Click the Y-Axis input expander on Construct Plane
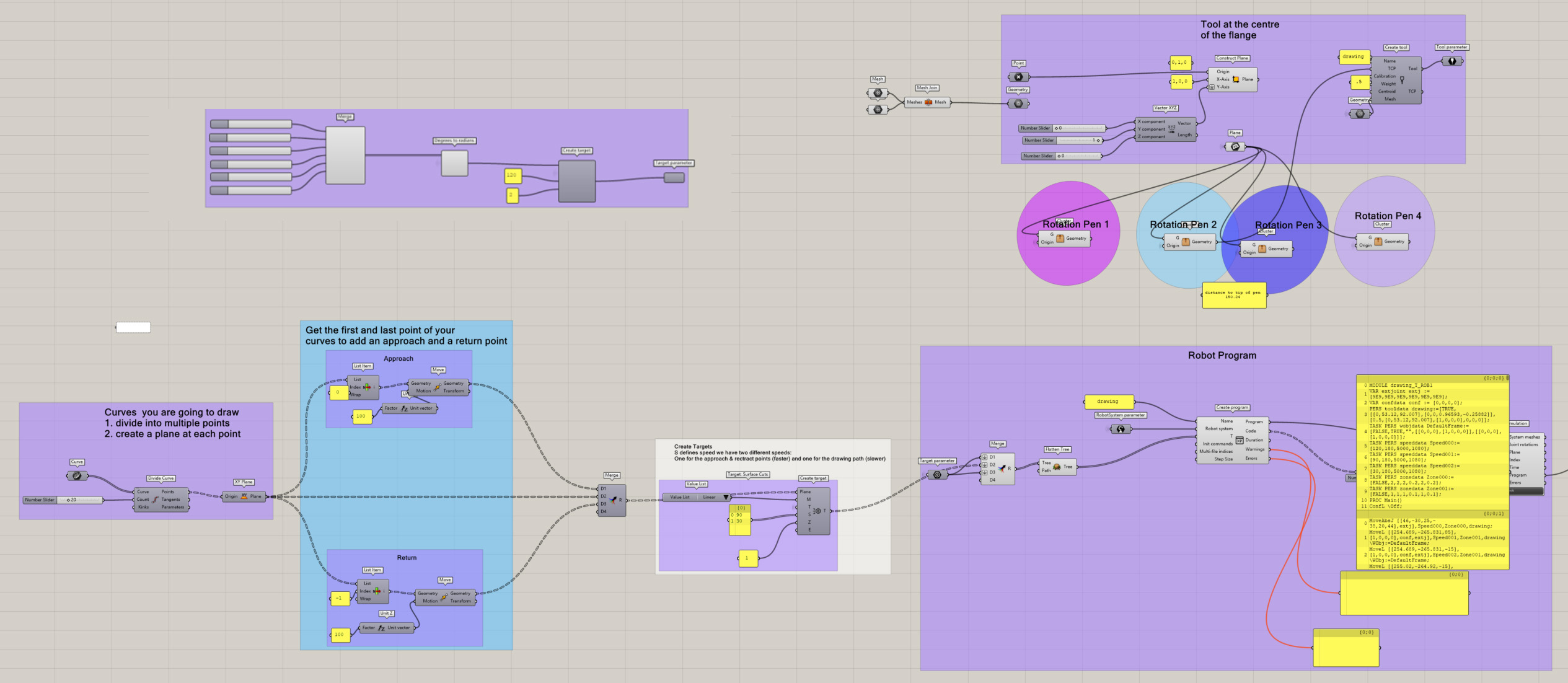This screenshot has width=1568, height=683. pyautogui.click(x=1212, y=87)
